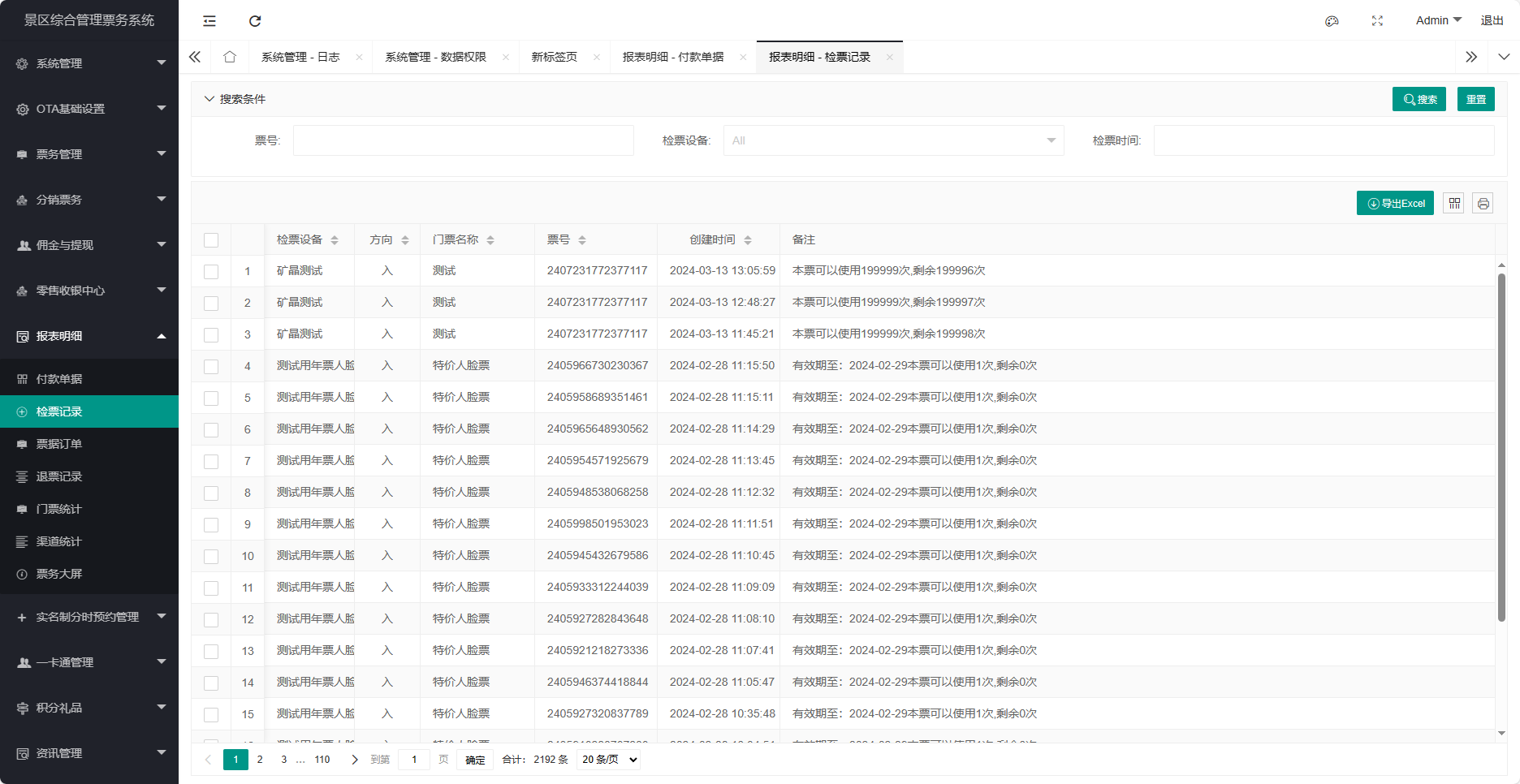1520x784 pixels.
Task: Check the checkbox for row 10
Action: 211,557
